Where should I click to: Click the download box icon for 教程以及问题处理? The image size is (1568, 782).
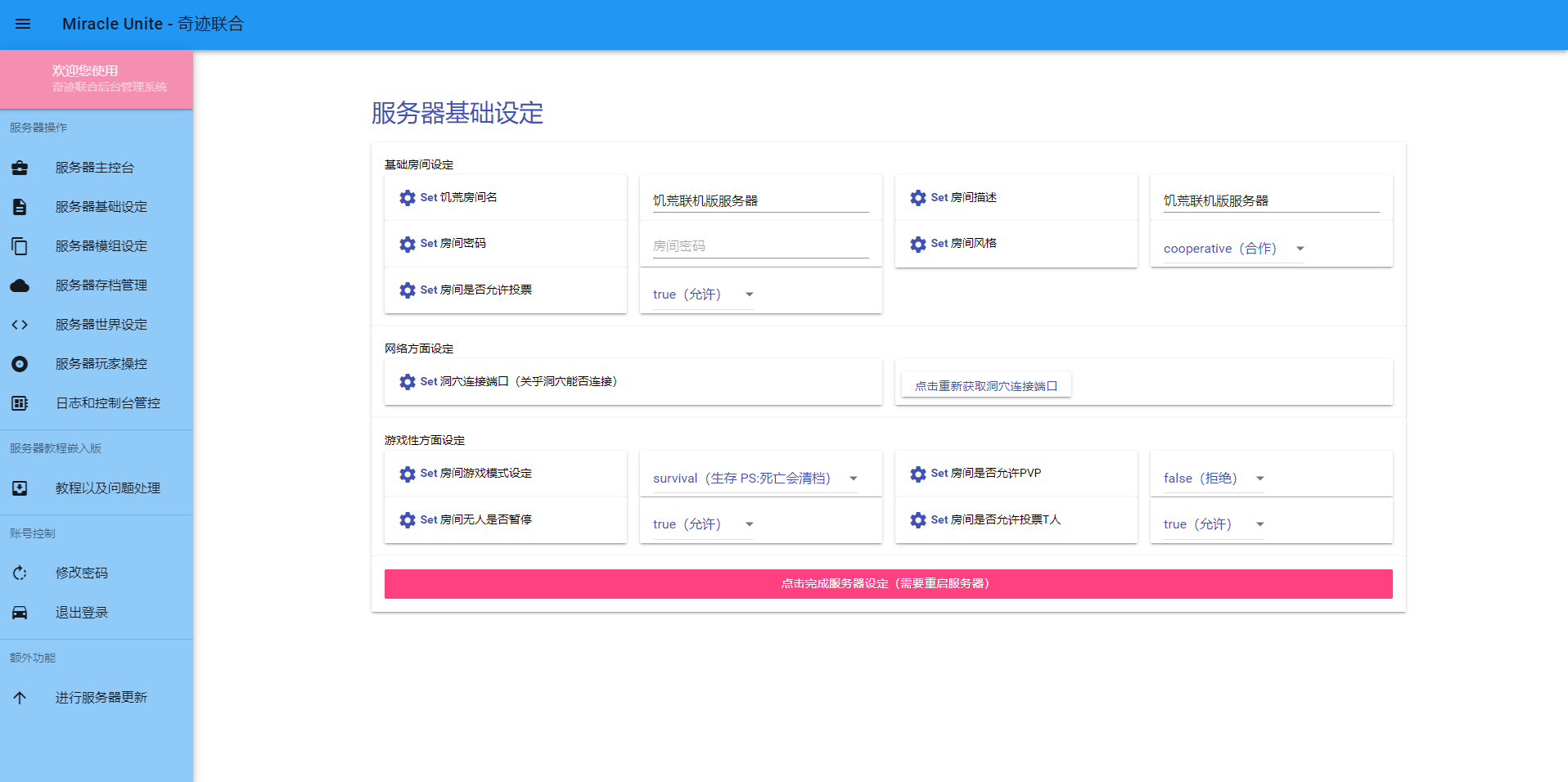[x=20, y=488]
